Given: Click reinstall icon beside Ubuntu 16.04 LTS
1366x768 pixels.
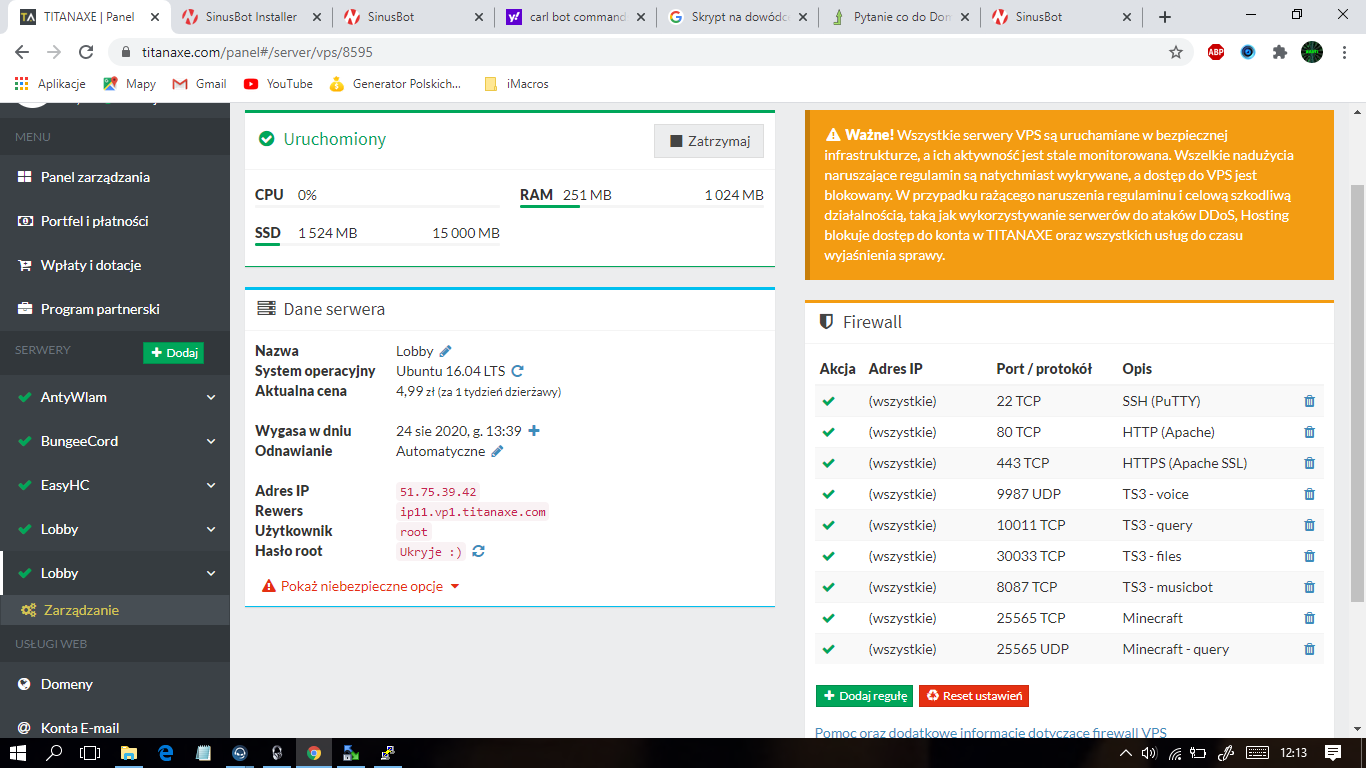Looking at the screenshot, I should pyautogui.click(x=518, y=371).
